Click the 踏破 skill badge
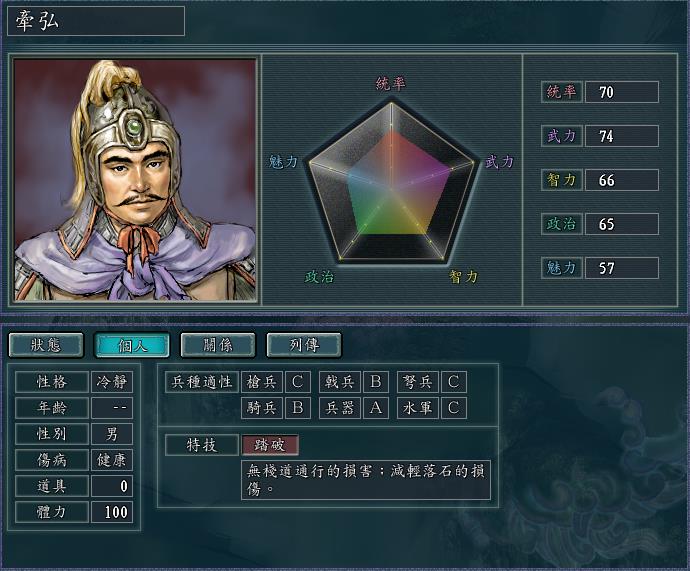This screenshot has width=690, height=571. point(270,445)
